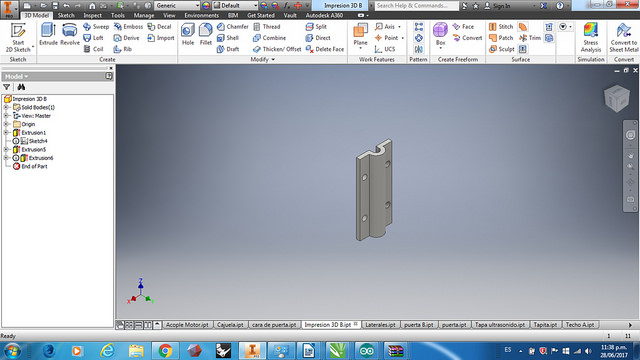Image resolution: width=640 pixels, height=360 pixels.
Task: Activate the Emboss tool
Action: (x=128, y=27)
